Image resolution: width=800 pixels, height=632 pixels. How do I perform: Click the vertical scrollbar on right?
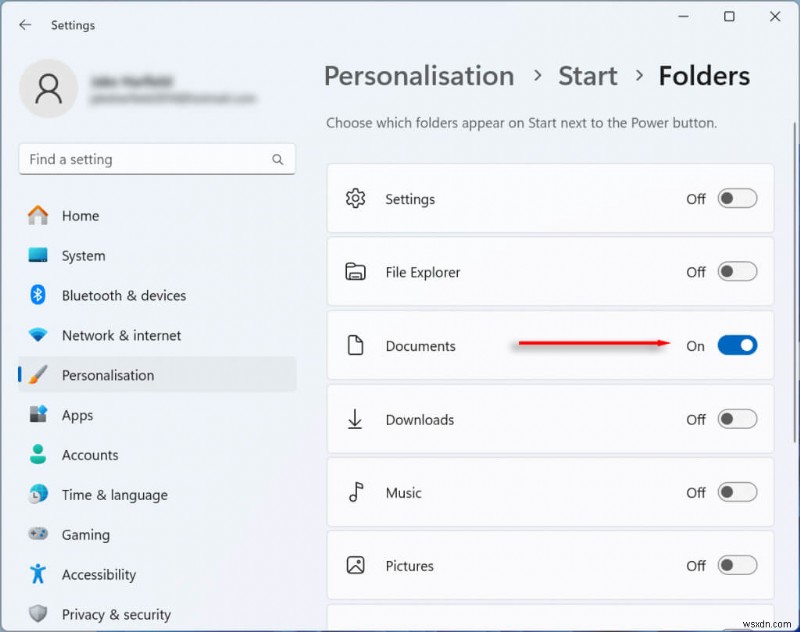coord(794,282)
